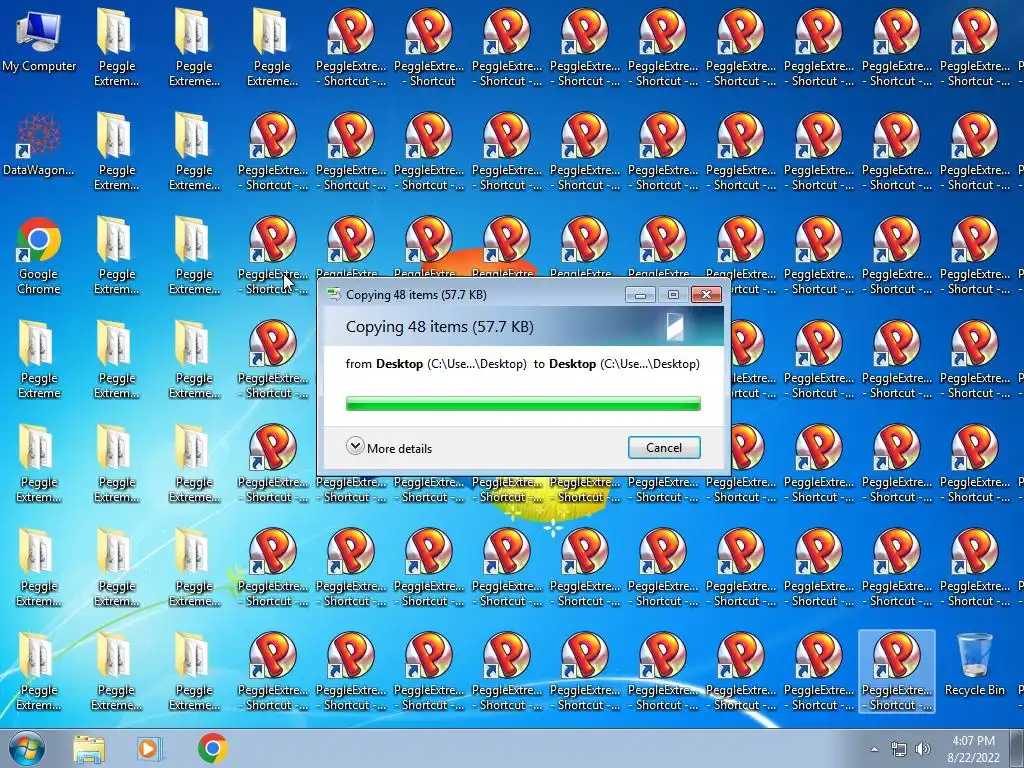1024x768 pixels.
Task: Click the highlighted PeggleExtreme shortcut beside Recycle Bin
Action: pyautogui.click(x=897, y=671)
